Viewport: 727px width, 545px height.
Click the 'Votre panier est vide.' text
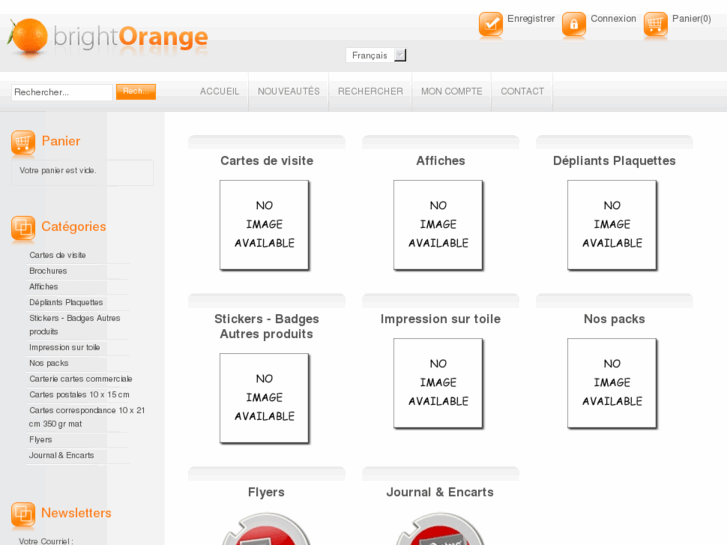pyautogui.click(x=58, y=171)
